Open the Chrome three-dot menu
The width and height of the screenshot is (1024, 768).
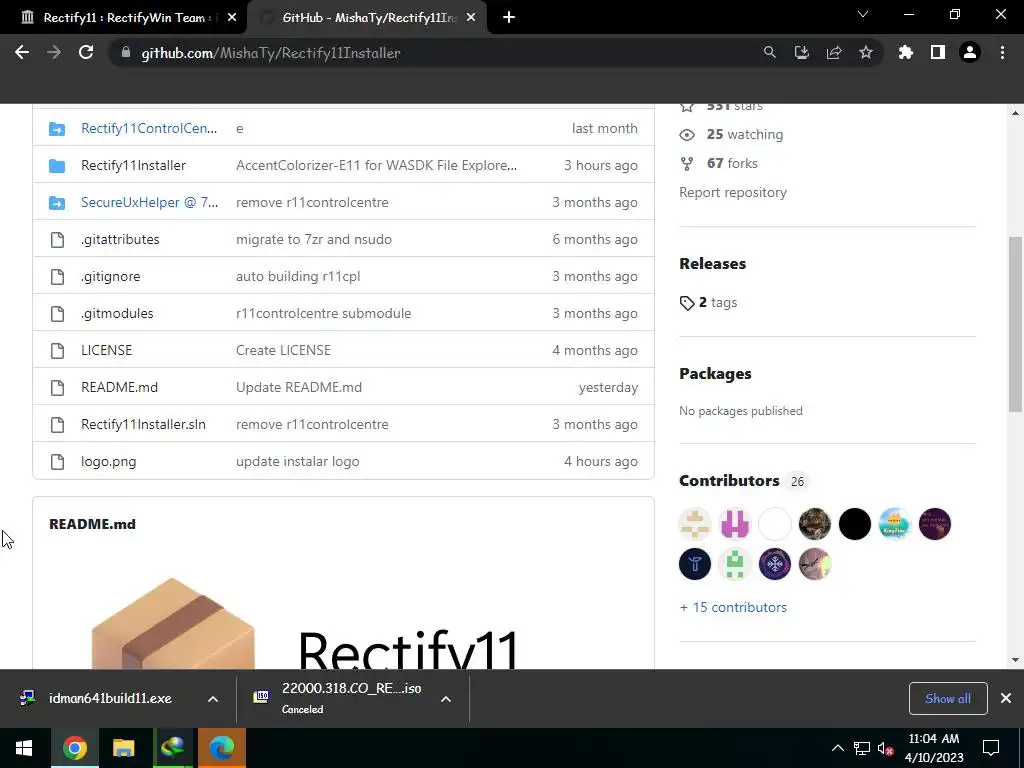coord(1002,53)
